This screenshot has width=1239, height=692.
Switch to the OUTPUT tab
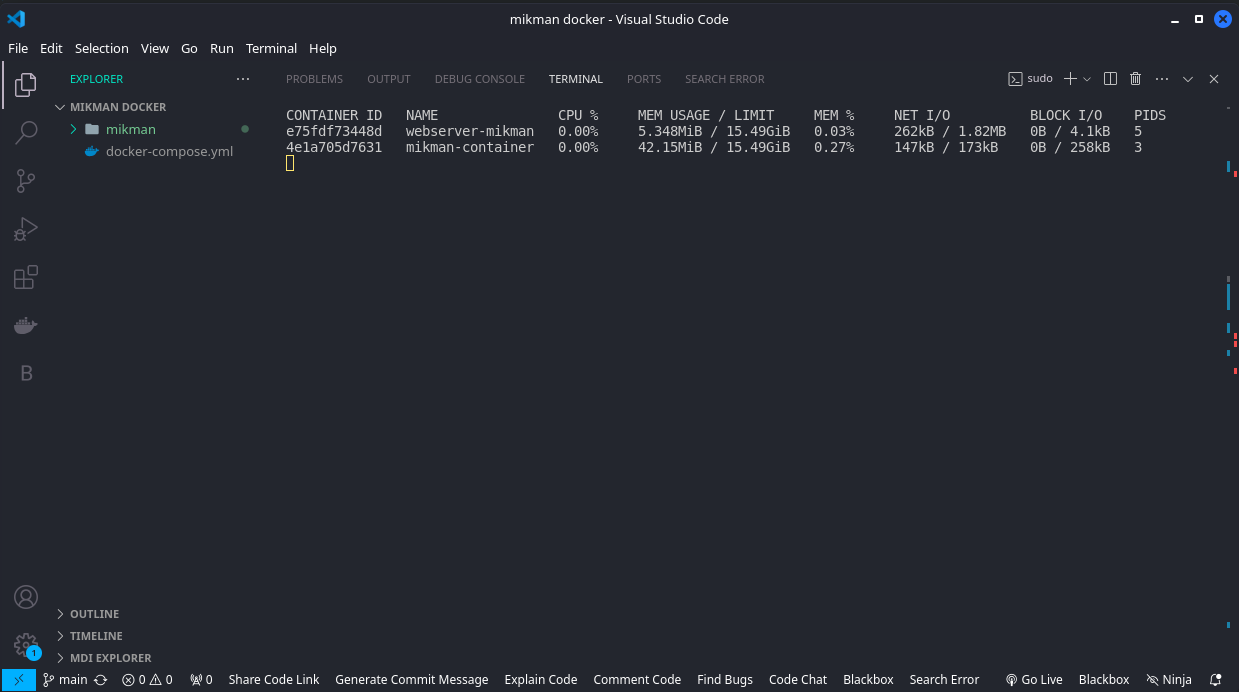(389, 79)
